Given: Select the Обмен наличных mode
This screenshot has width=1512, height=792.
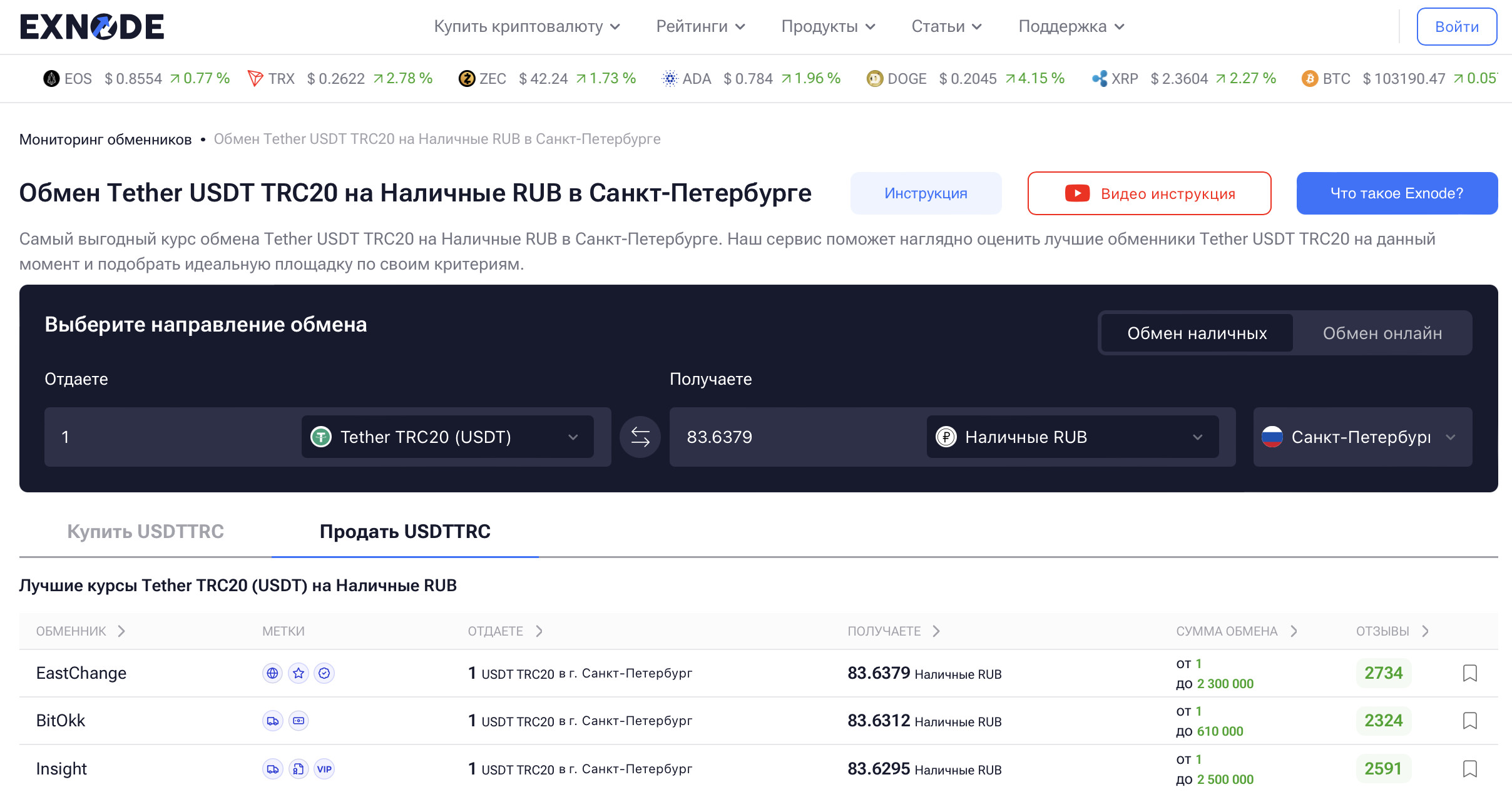Looking at the screenshot, I should click(1197, 333).
